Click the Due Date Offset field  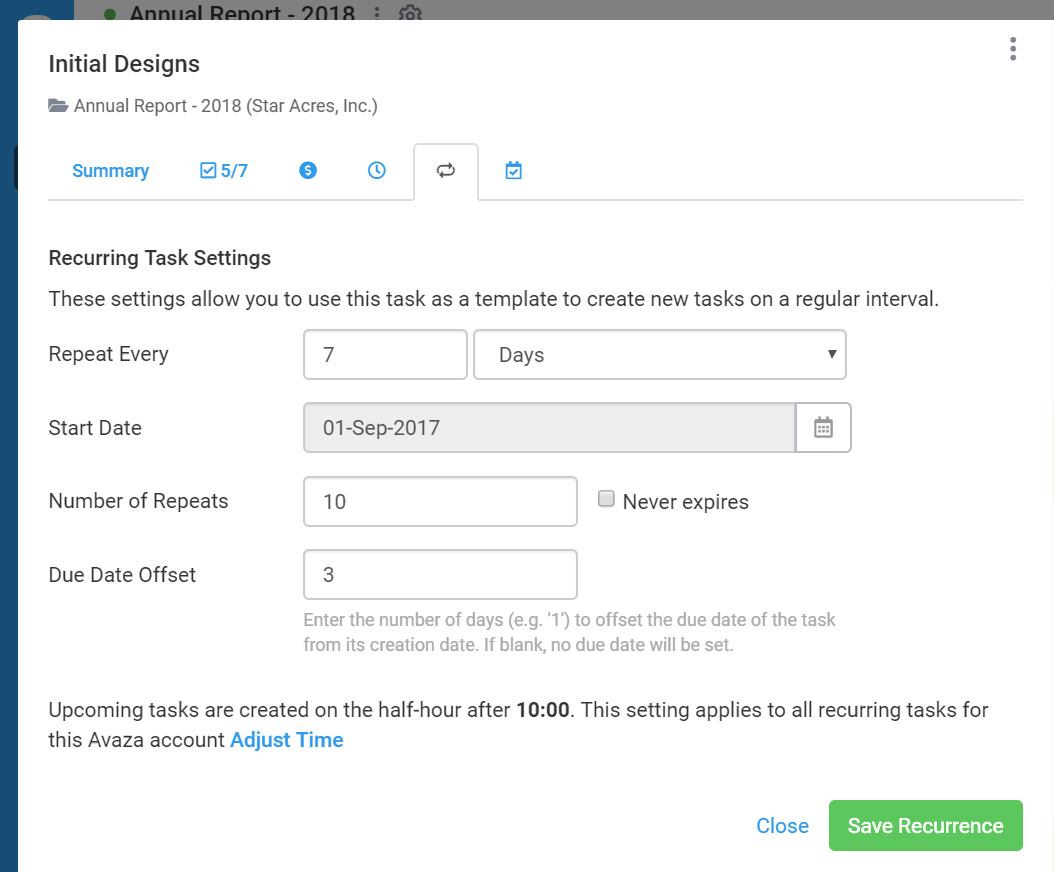[x=440, y=575]
